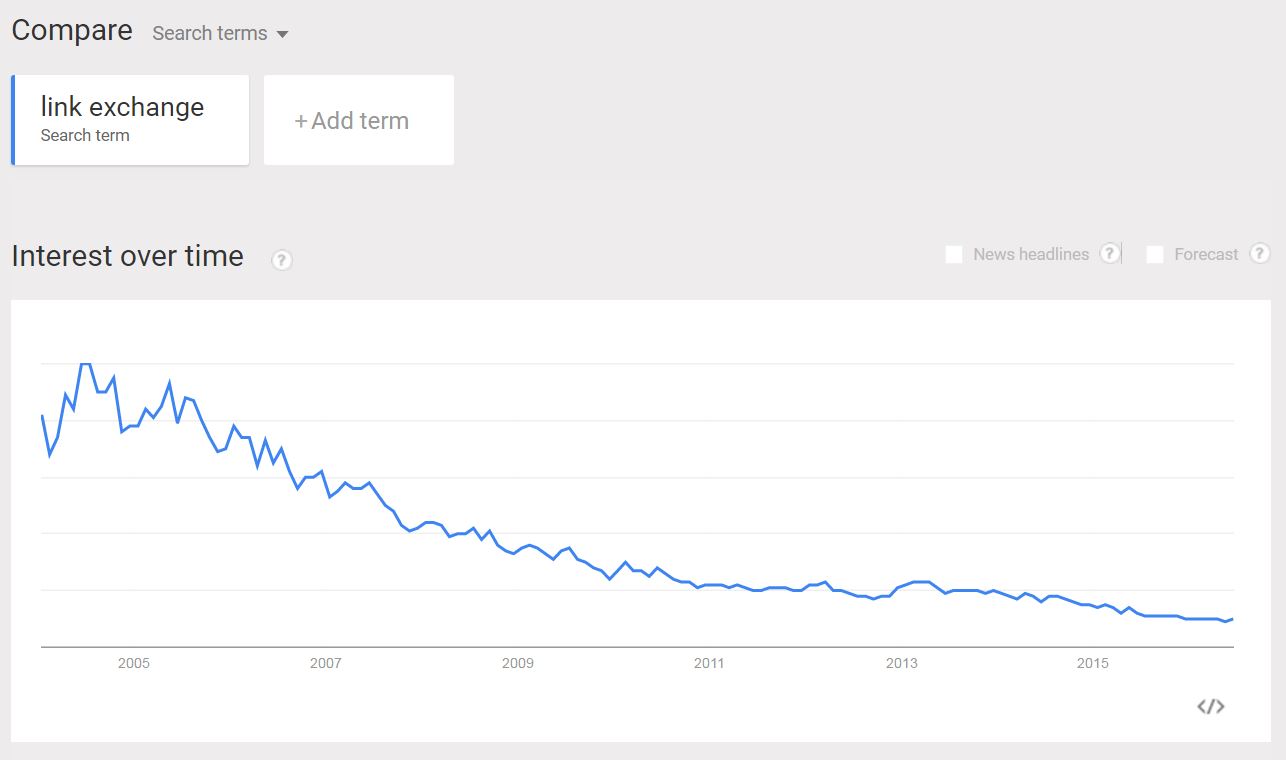
Task: Enable the News headlines checkbox
Action: pos(954,254)
